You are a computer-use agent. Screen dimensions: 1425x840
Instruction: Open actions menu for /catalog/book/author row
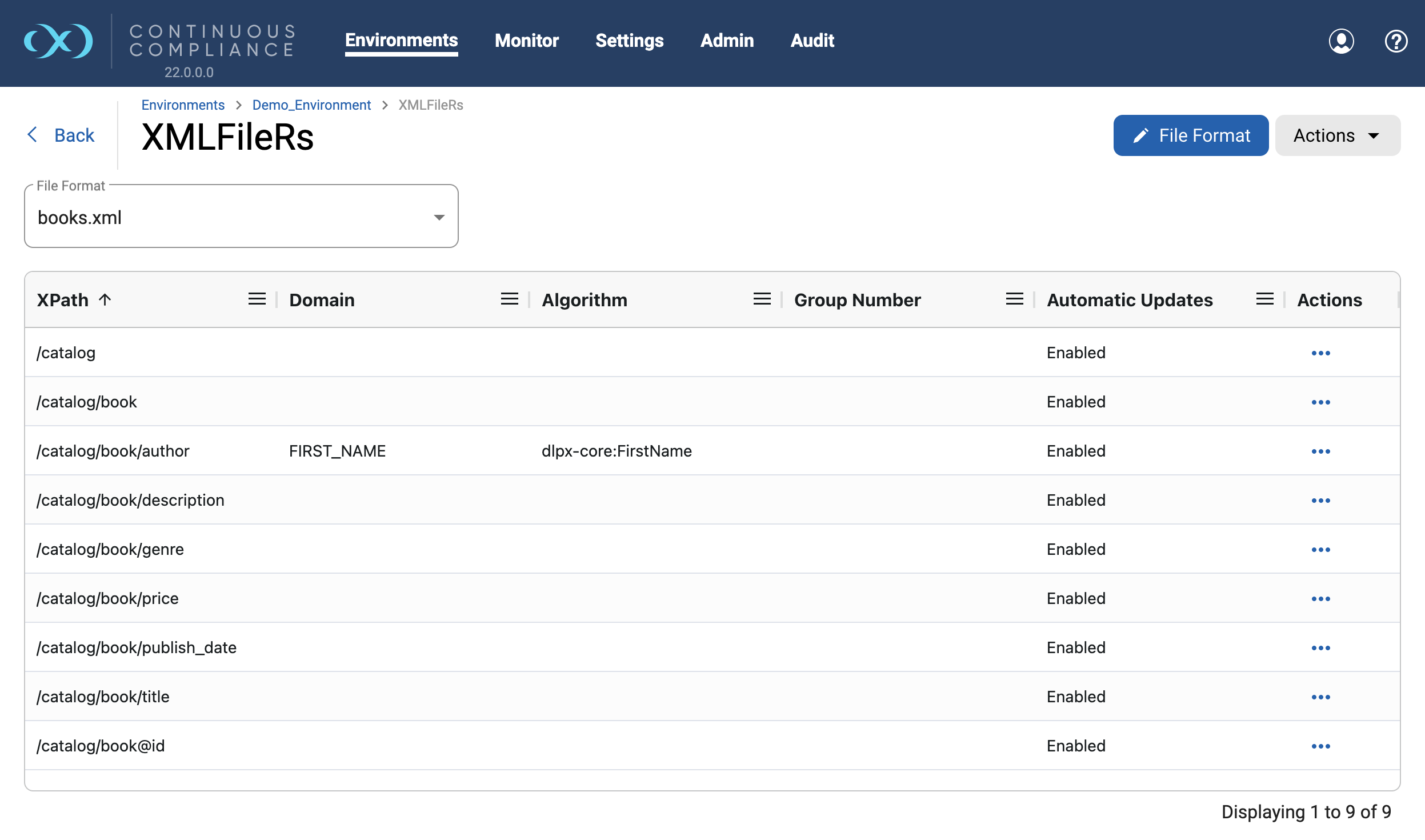1321,451
